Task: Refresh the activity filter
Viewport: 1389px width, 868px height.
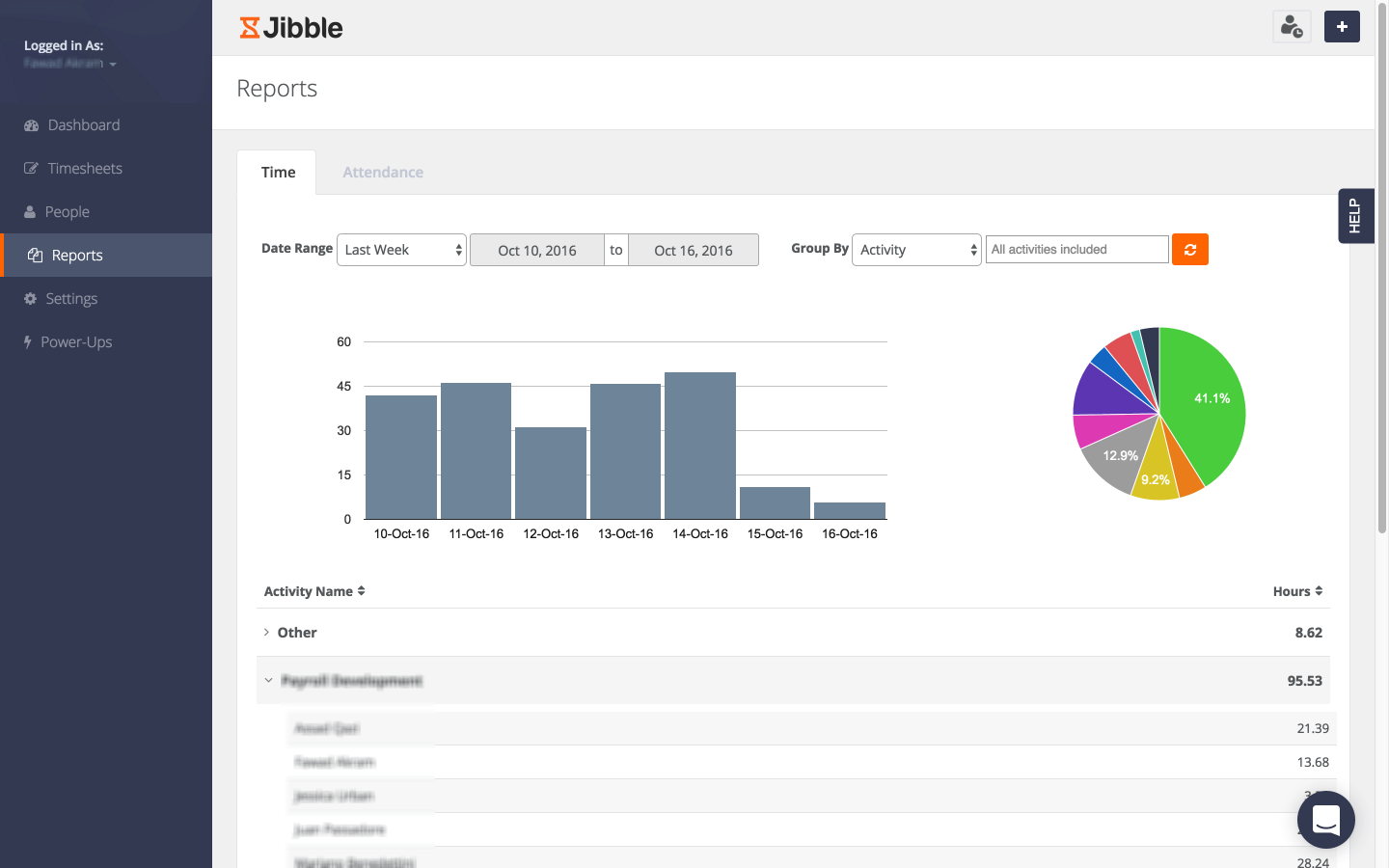Action: 1189,249
